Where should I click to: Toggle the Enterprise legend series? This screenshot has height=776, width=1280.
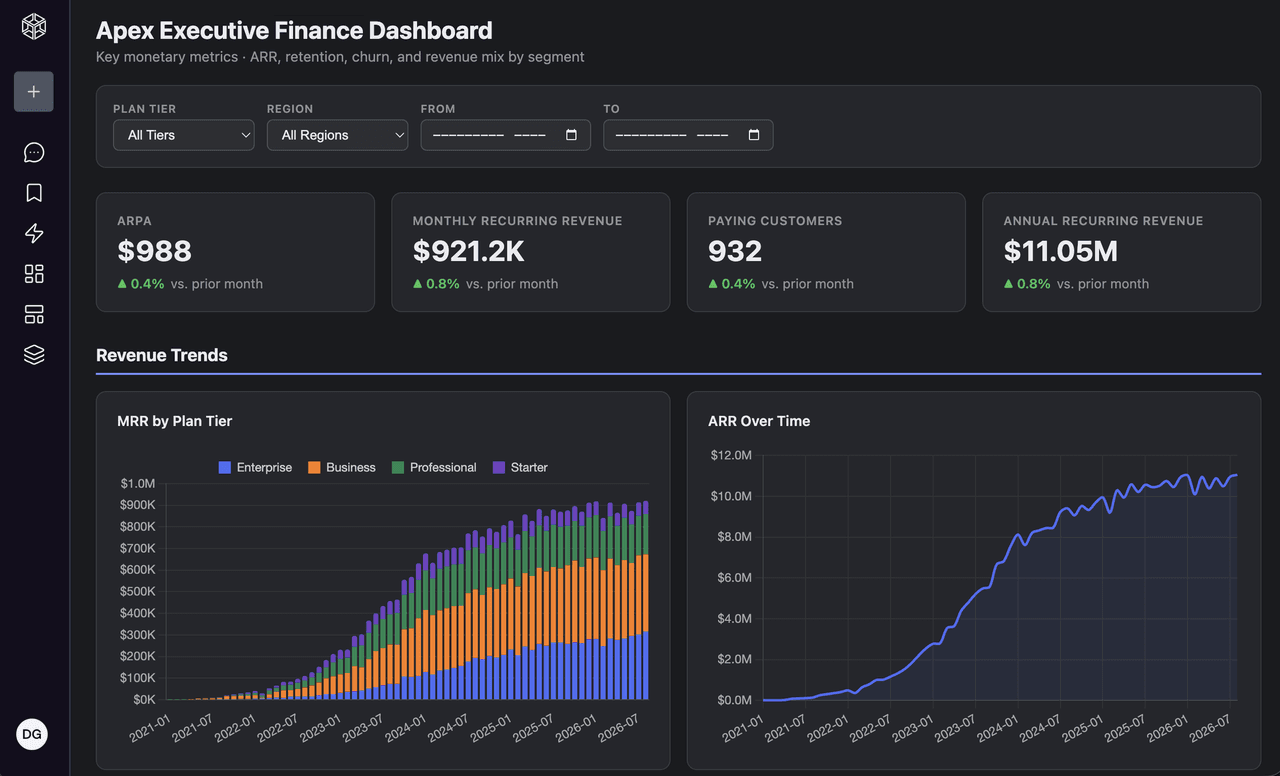tap(256, 467)
